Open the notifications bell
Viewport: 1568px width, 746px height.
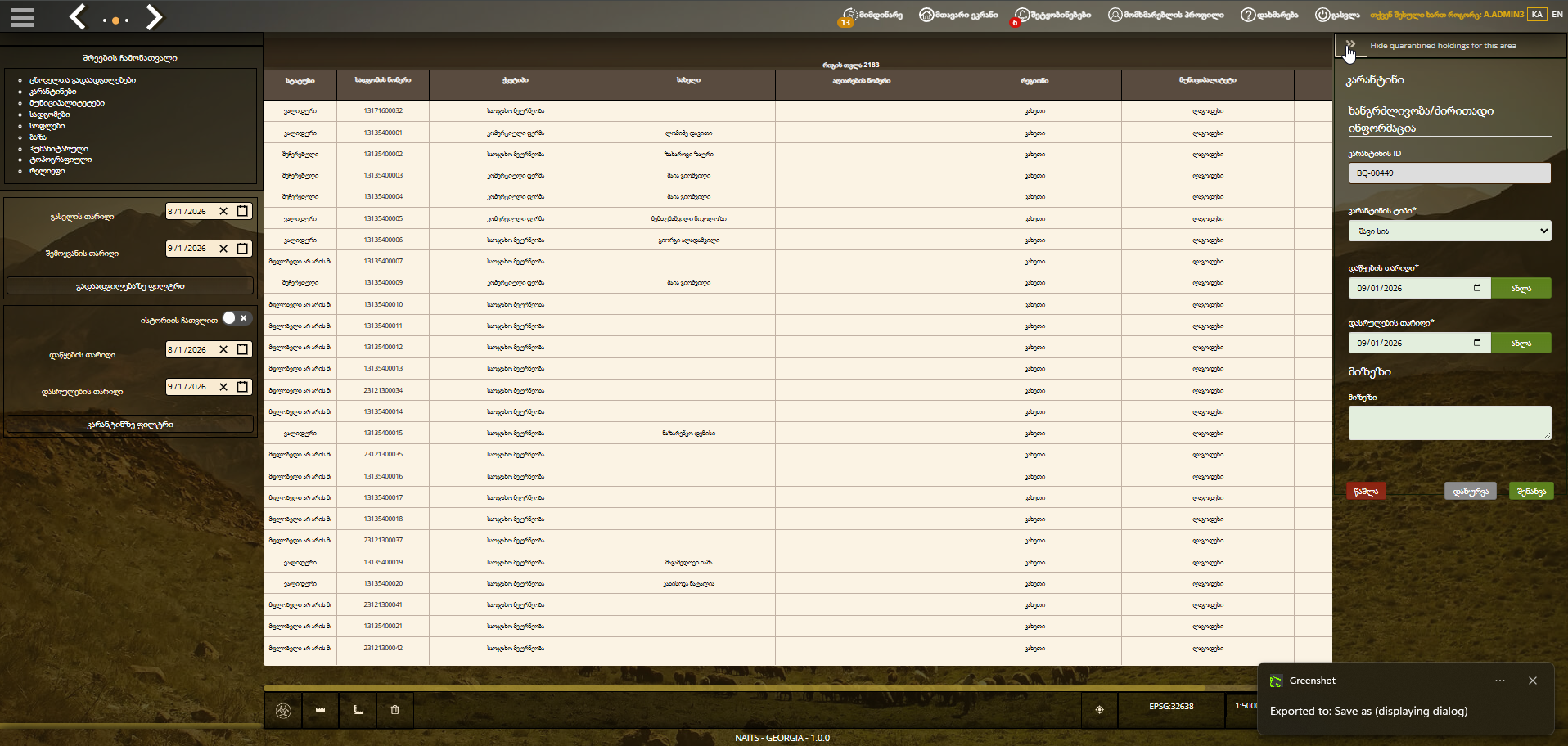(1022, 15)
